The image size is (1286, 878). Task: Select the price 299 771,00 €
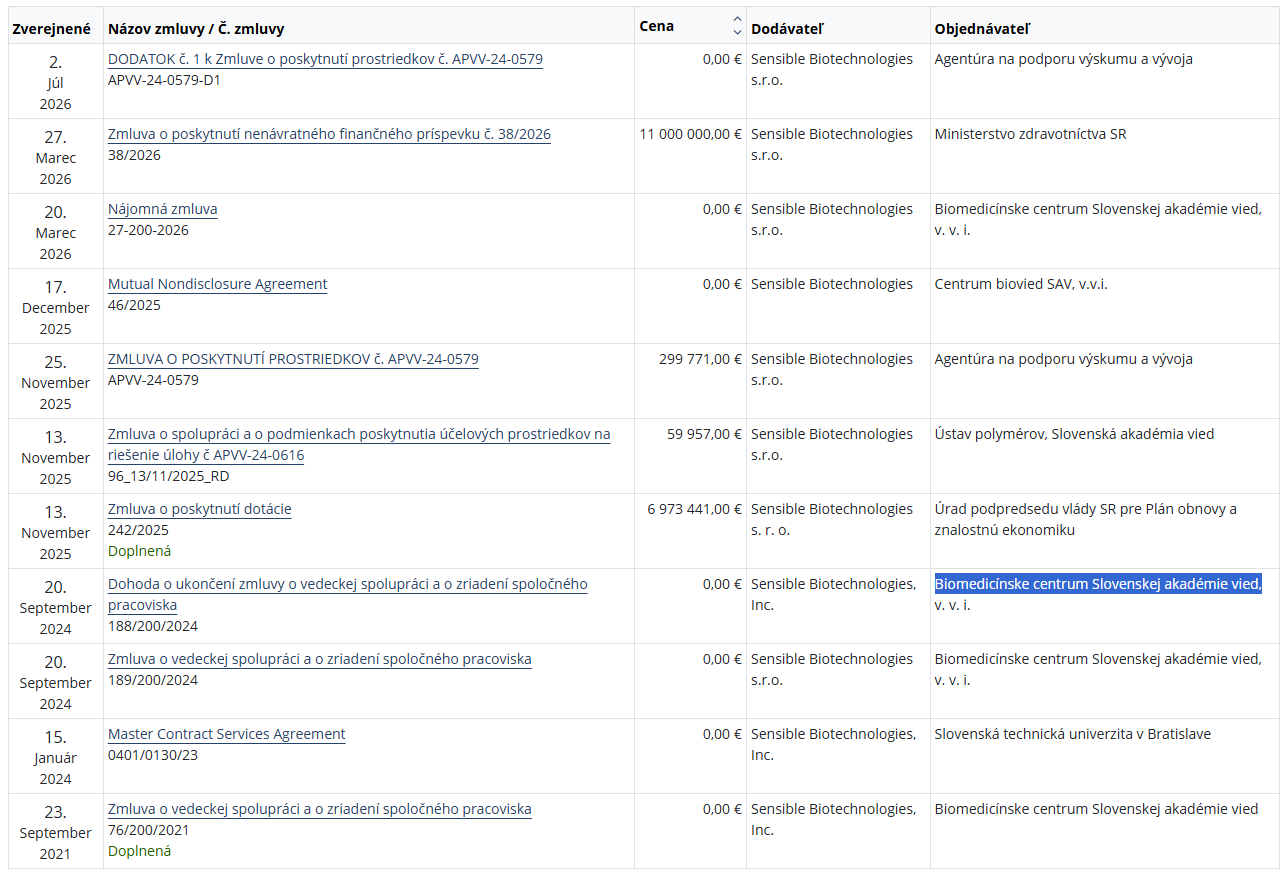point(700,359)
